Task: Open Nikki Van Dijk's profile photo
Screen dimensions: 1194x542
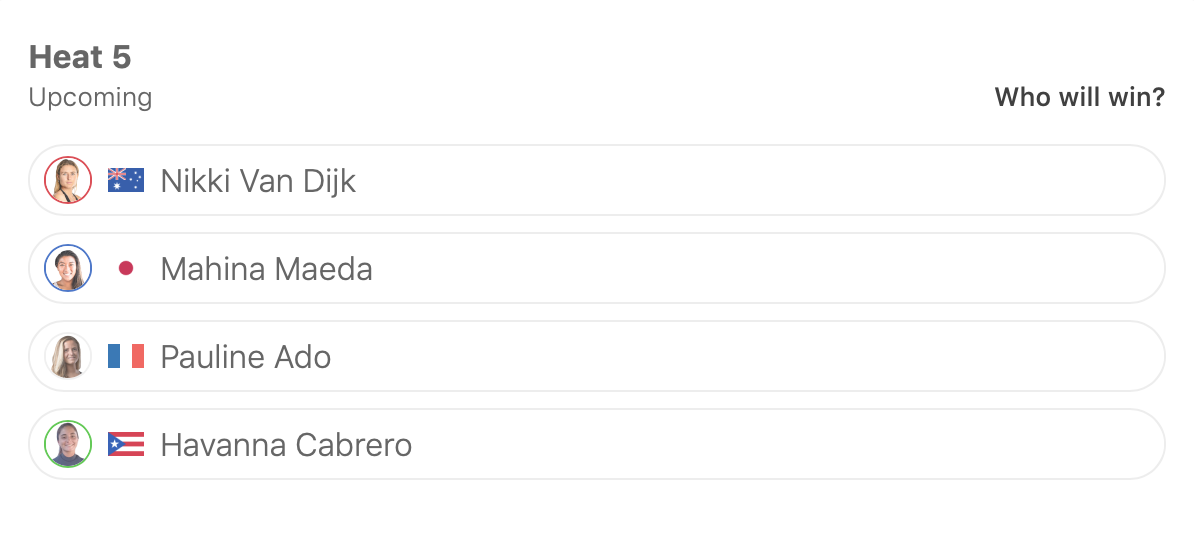Action: pyautogui.click(x=68, y=181)
